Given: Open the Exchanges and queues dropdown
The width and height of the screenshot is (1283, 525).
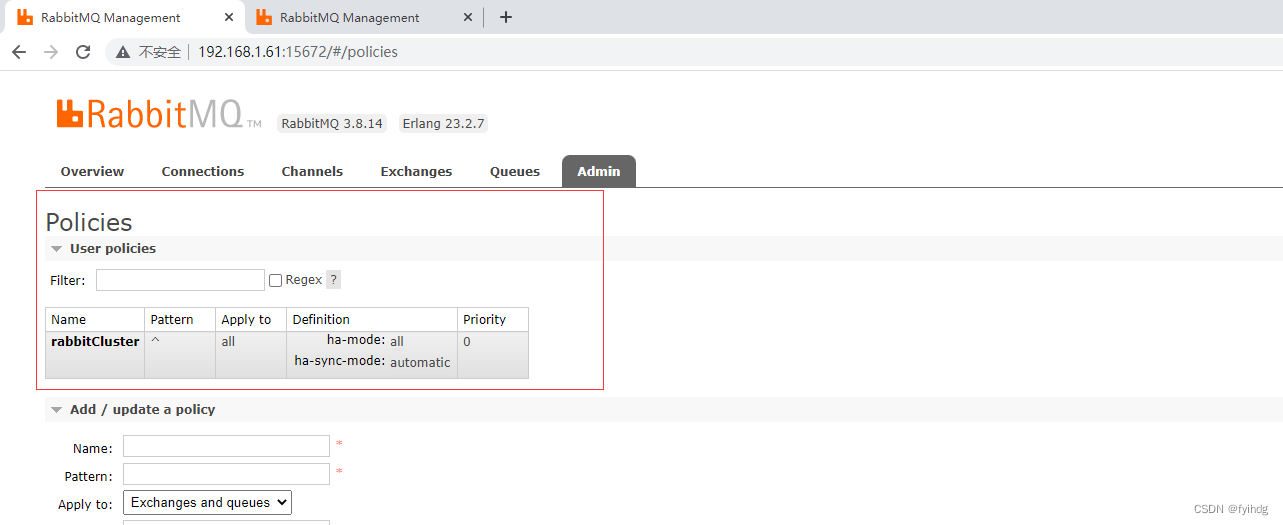Looking at the screenshot, I should (207, 502).
